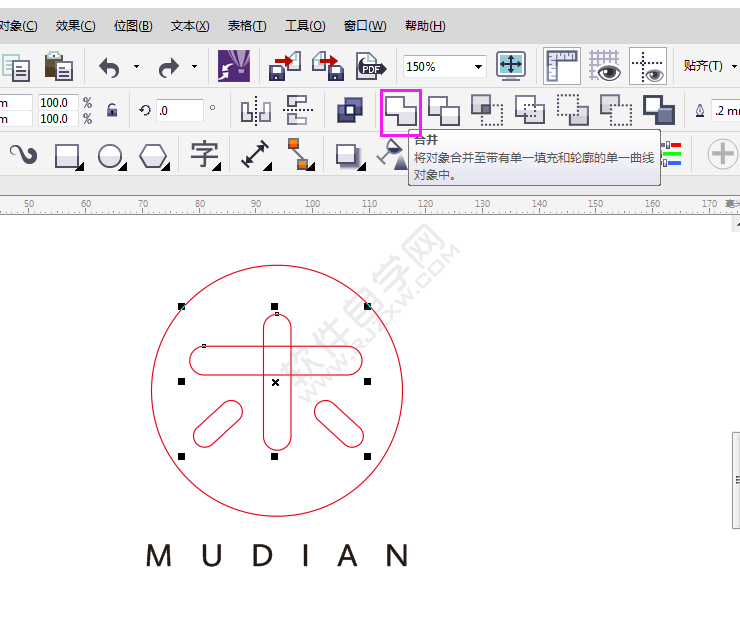Mirror the selection horizontally

click(x=256, y=111)
